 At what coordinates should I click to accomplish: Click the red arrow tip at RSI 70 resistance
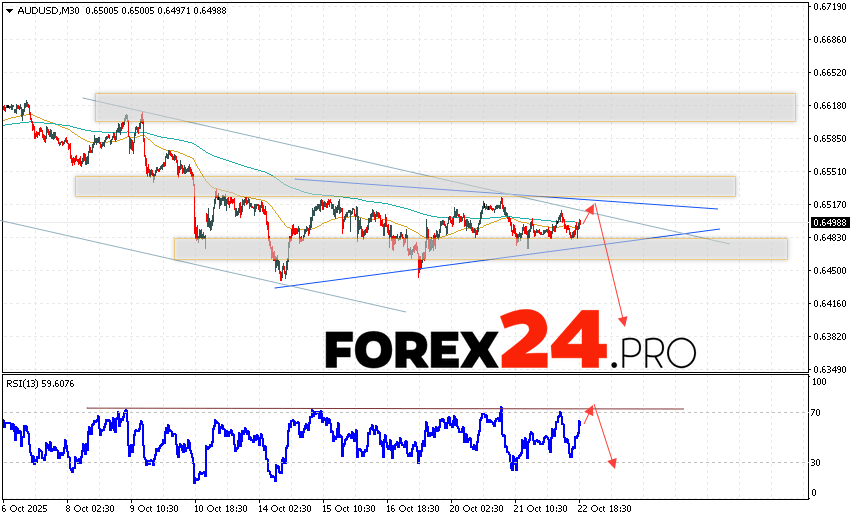[590, 407]
